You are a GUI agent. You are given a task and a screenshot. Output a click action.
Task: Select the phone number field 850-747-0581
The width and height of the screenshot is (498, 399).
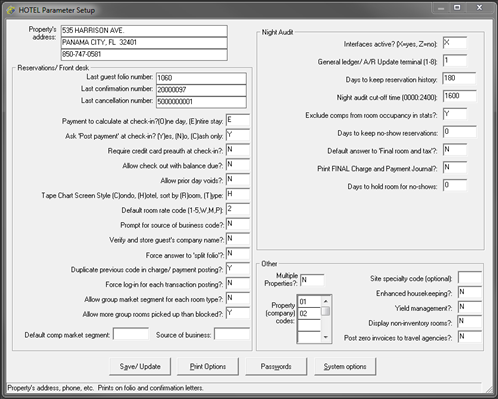click(x=144, y=55)
